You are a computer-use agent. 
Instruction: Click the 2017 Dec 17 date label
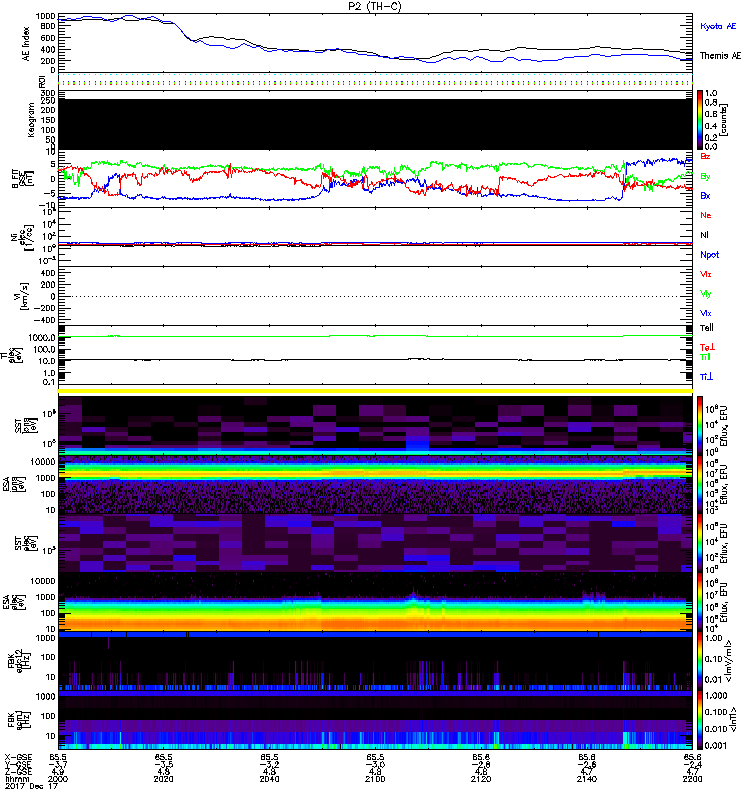click(32, 786)
